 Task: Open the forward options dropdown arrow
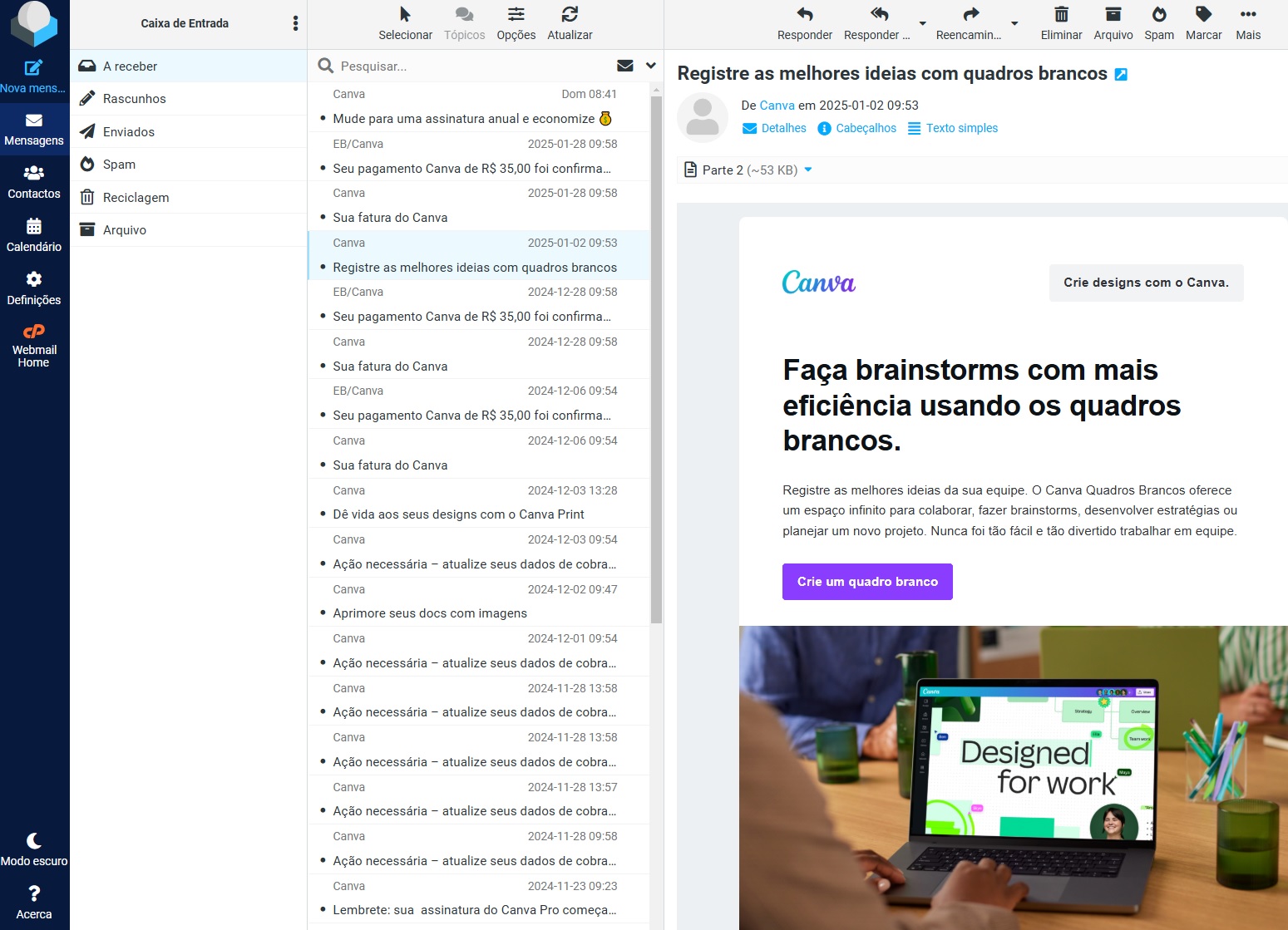pos(1014,23)
